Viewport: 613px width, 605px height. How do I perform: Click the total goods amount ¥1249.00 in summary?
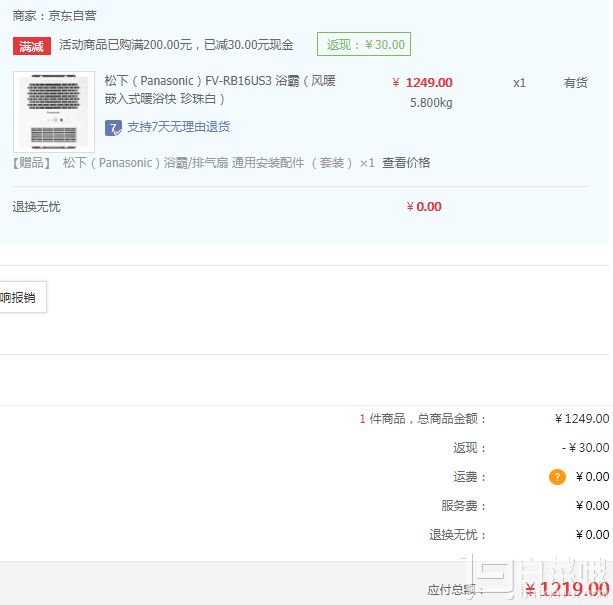582,419
